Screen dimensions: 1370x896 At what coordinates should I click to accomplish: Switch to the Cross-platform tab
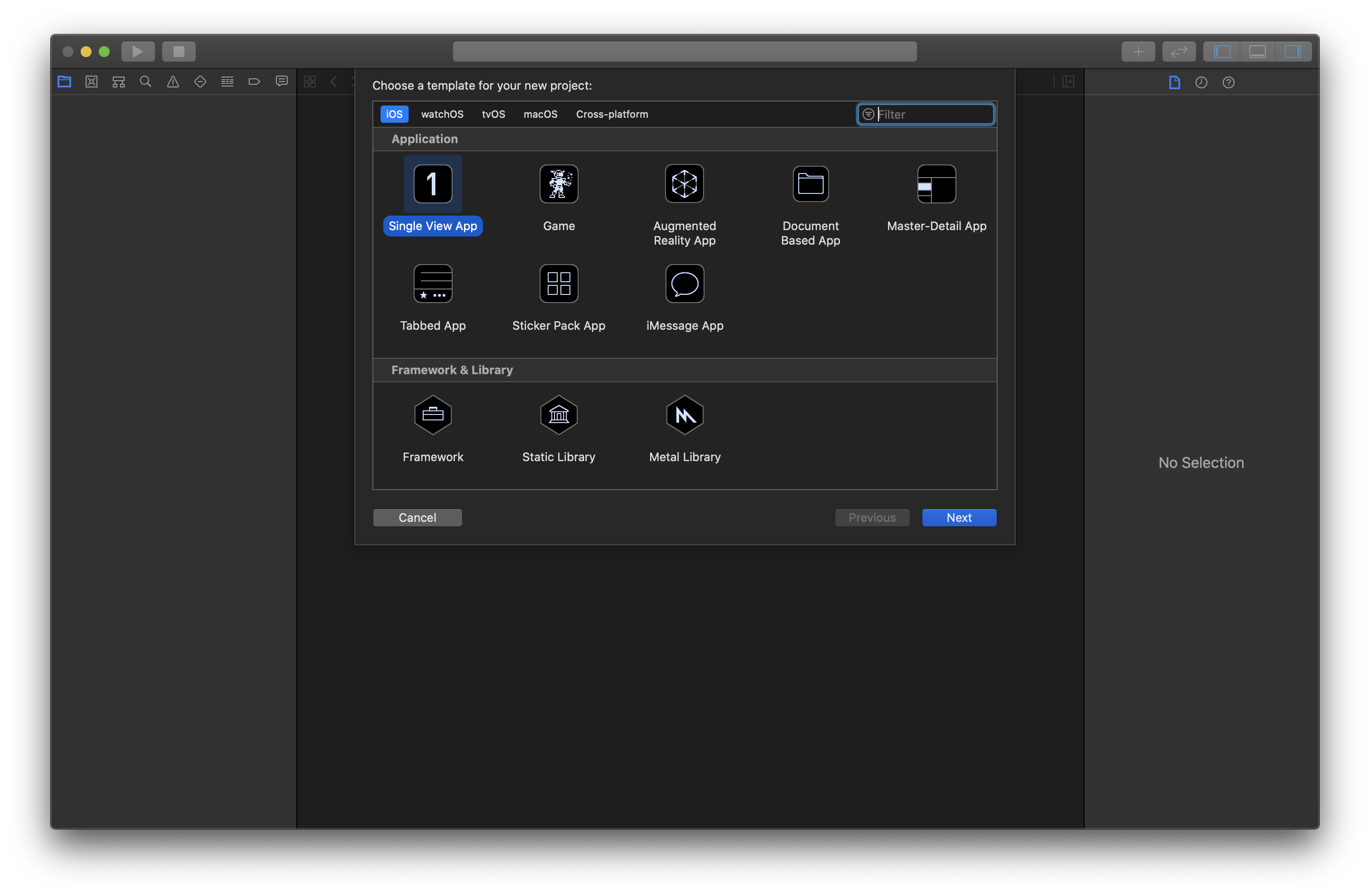[x=611, y=114]
